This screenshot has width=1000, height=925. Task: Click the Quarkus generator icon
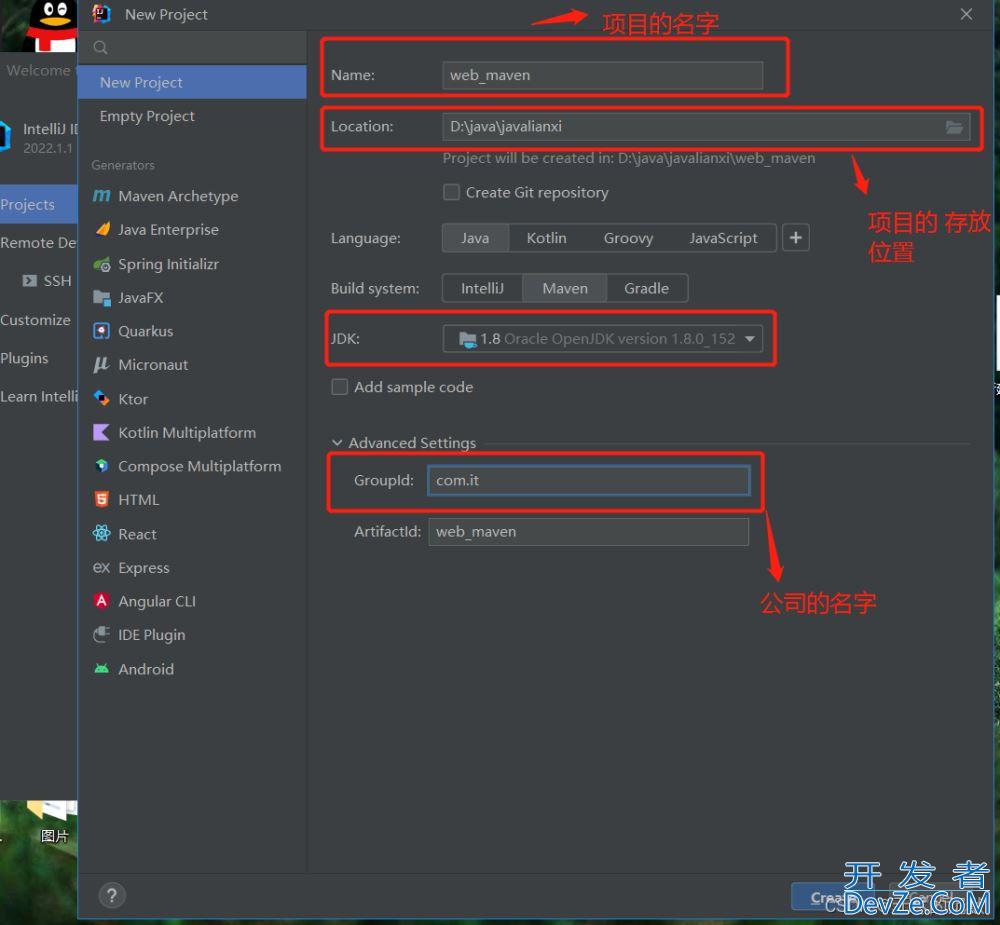[x=101, y=331]
